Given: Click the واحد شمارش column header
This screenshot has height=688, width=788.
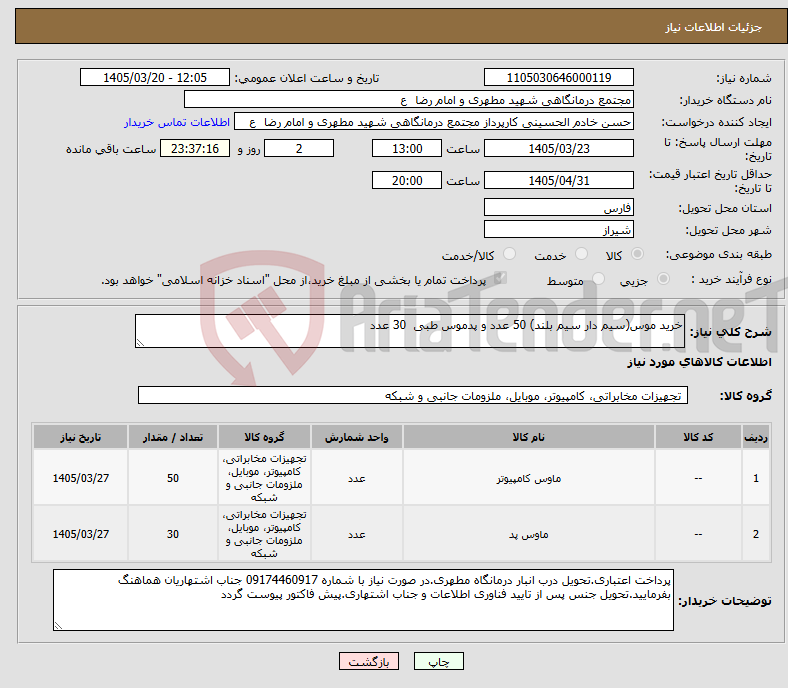Looking at the screenshot, I should (356, 437).
